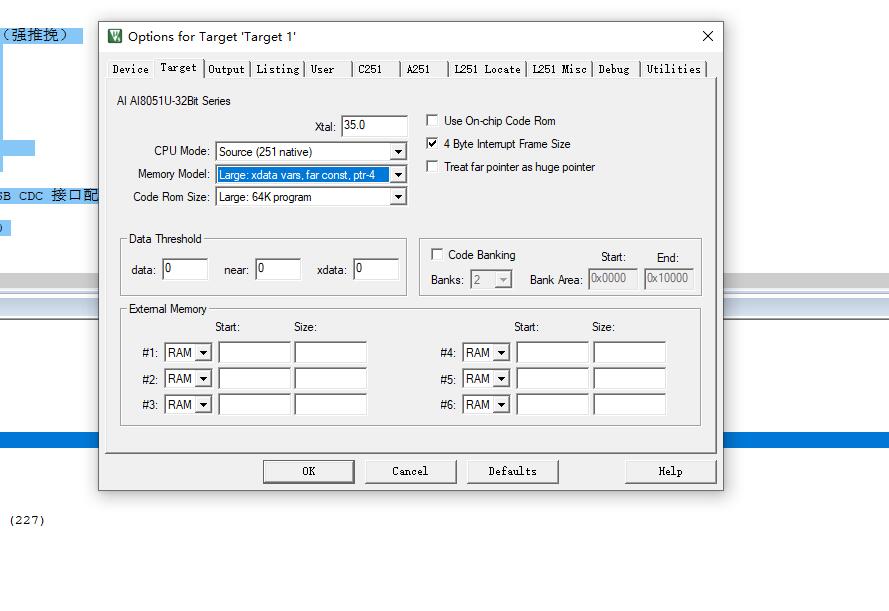Click External Memory #2 Start field

(255, 378)
